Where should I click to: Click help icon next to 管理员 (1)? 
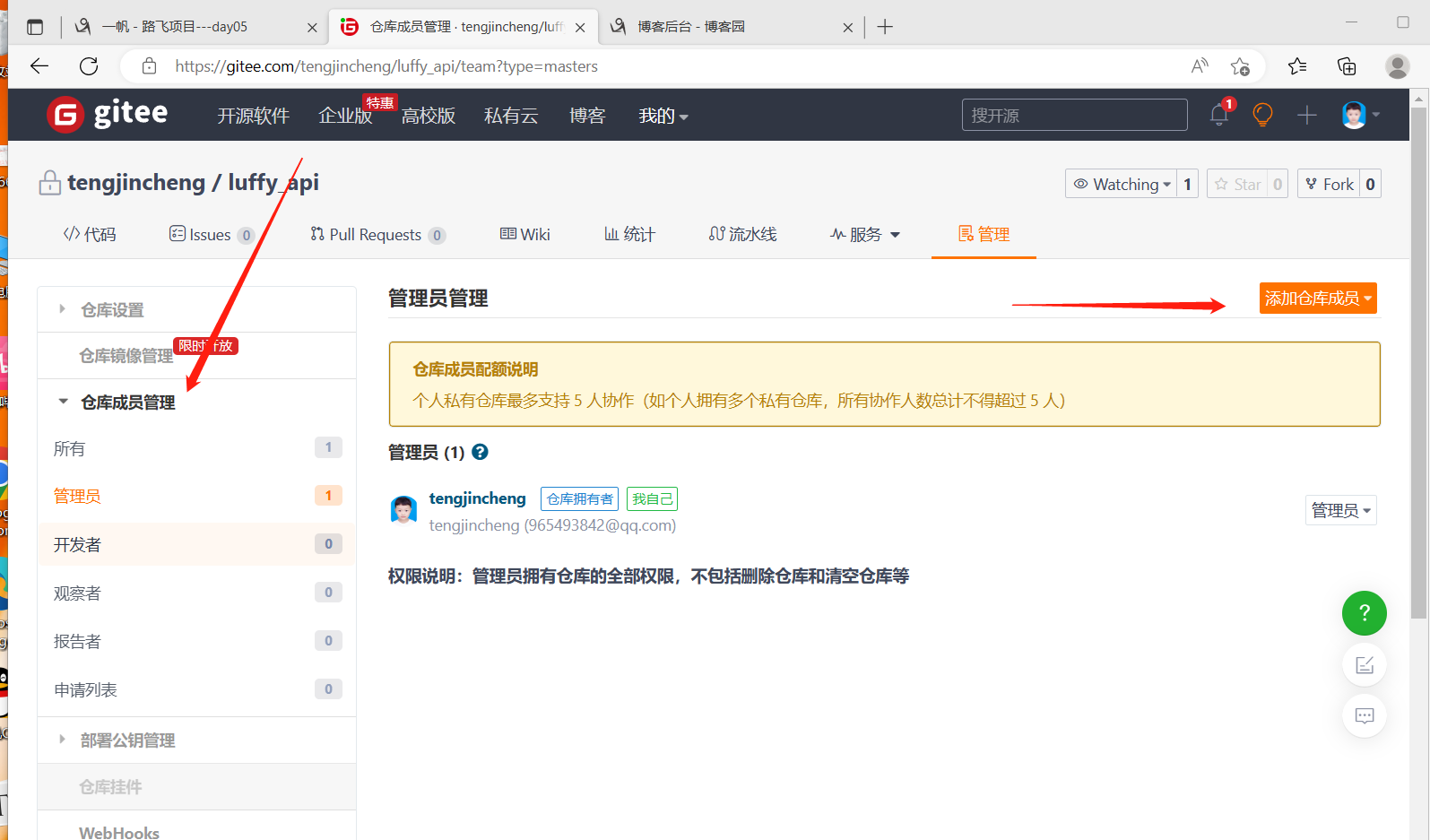click(481, 452)
